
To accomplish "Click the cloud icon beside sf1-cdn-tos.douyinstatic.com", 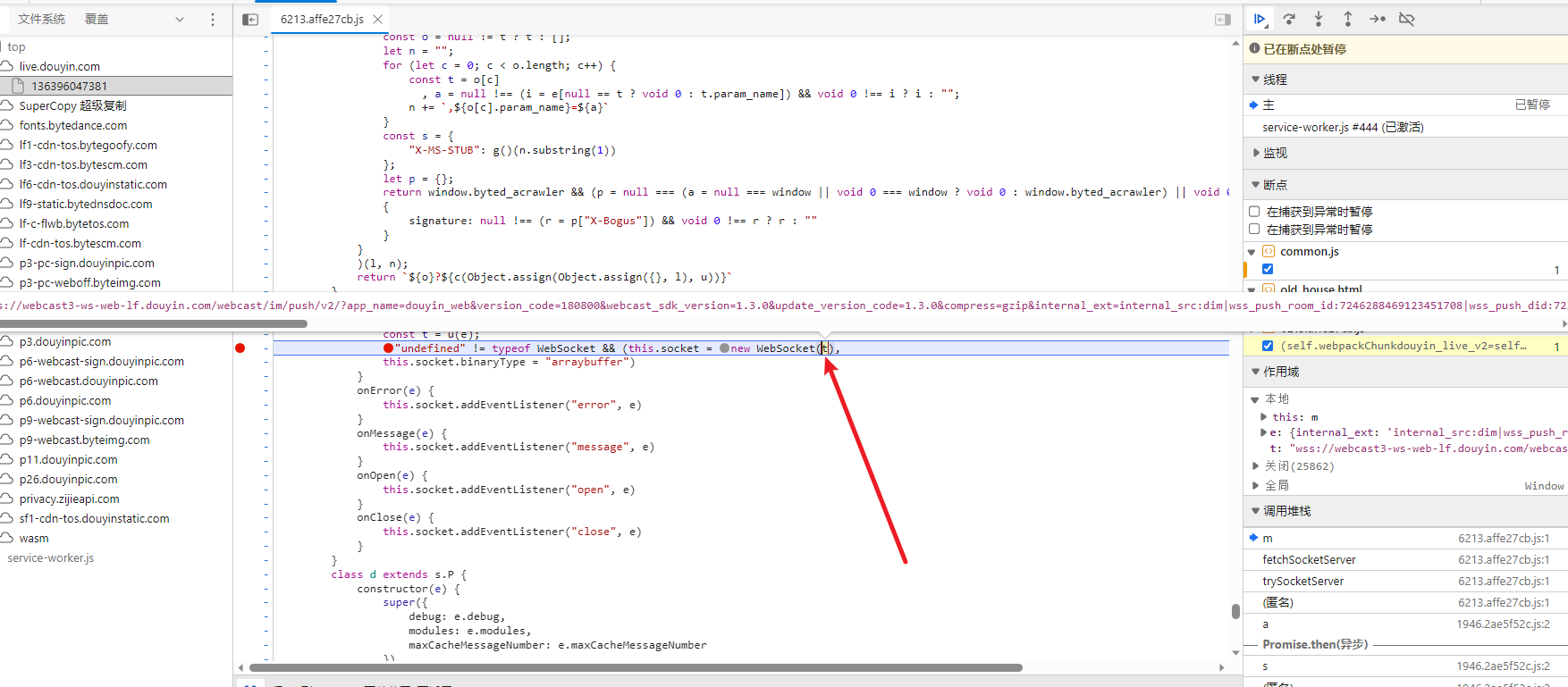I will point(7,518).
